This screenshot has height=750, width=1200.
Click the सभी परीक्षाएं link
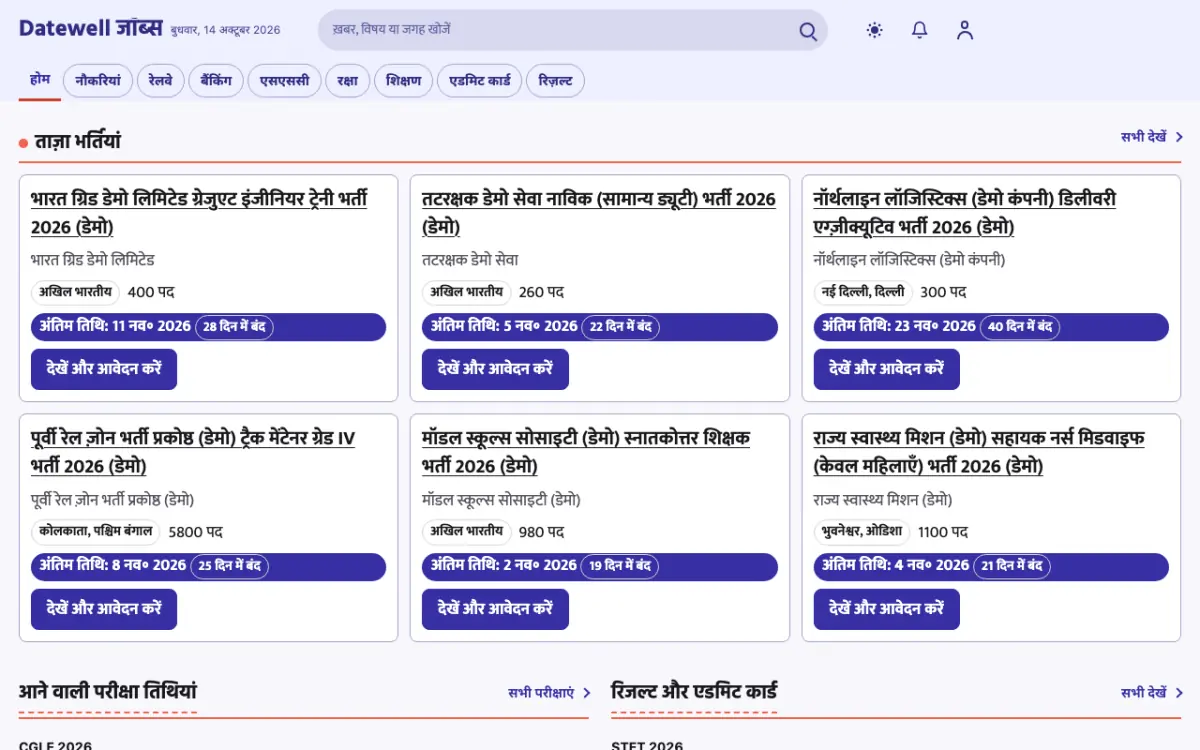[x=549, y=692]
